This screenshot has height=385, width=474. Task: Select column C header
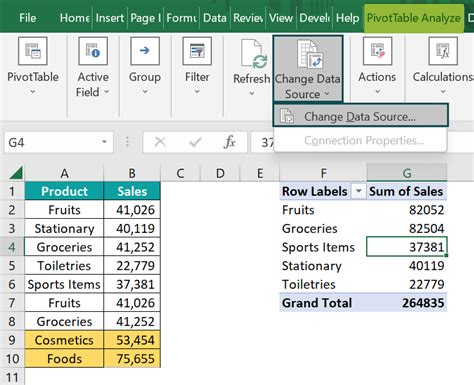tap(180, 173)
